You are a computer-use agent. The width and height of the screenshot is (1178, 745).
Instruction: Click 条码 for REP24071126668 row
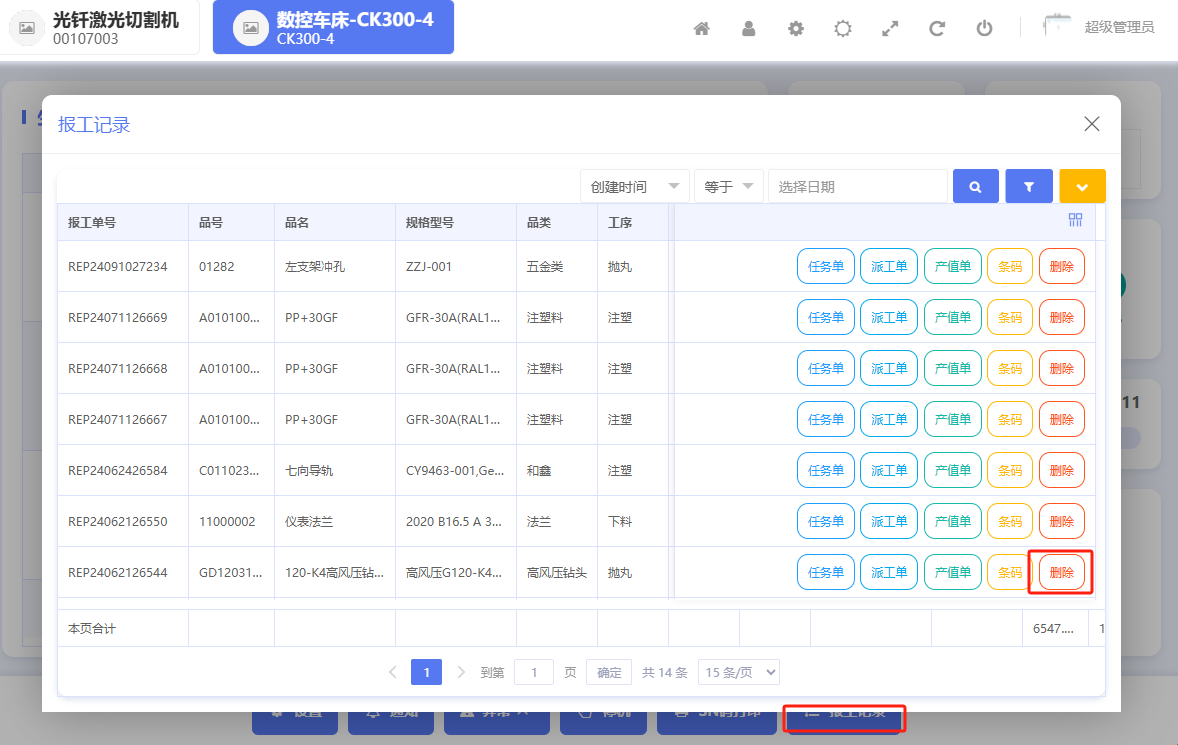coord(1010,368)
